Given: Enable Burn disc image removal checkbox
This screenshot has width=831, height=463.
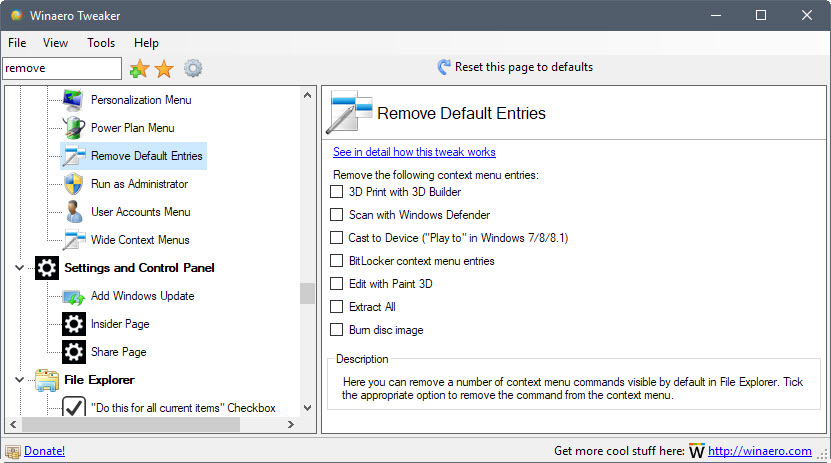Looking at the screenshot, I should pyautogui.click(x=337, y=330).
